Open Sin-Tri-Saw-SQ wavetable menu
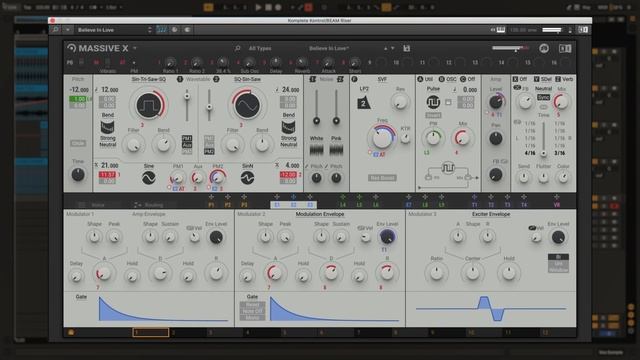Screen dimensions: 640x360 pos(149,79)
